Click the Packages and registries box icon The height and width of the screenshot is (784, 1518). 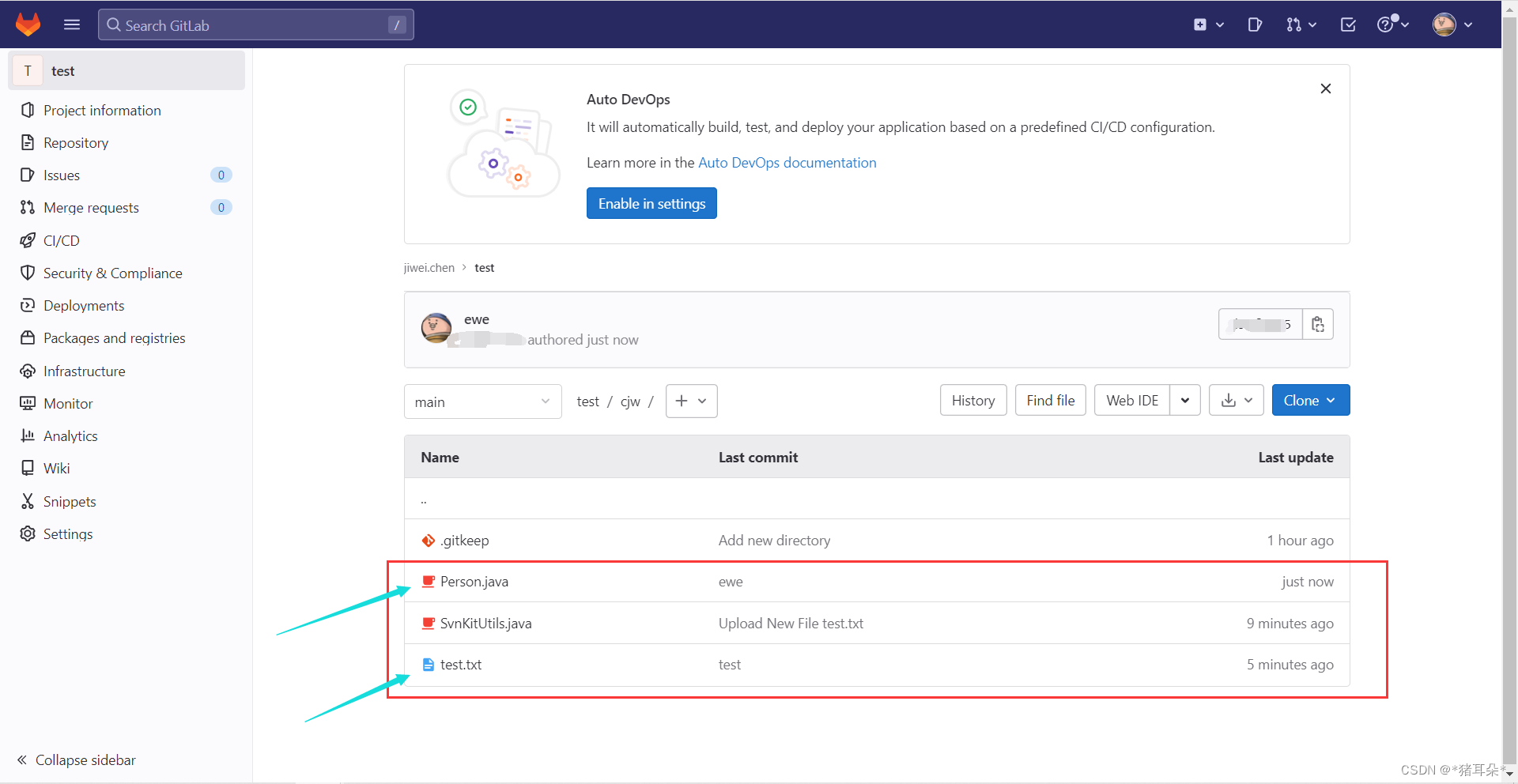click(28, 337)
